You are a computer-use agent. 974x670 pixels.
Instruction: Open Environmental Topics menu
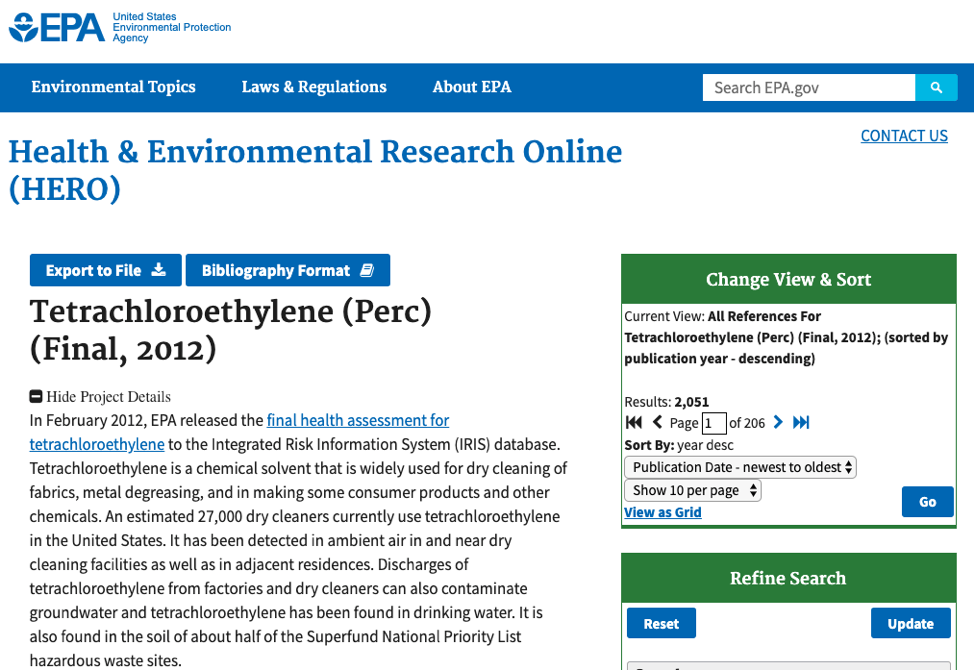coord(114,87)
